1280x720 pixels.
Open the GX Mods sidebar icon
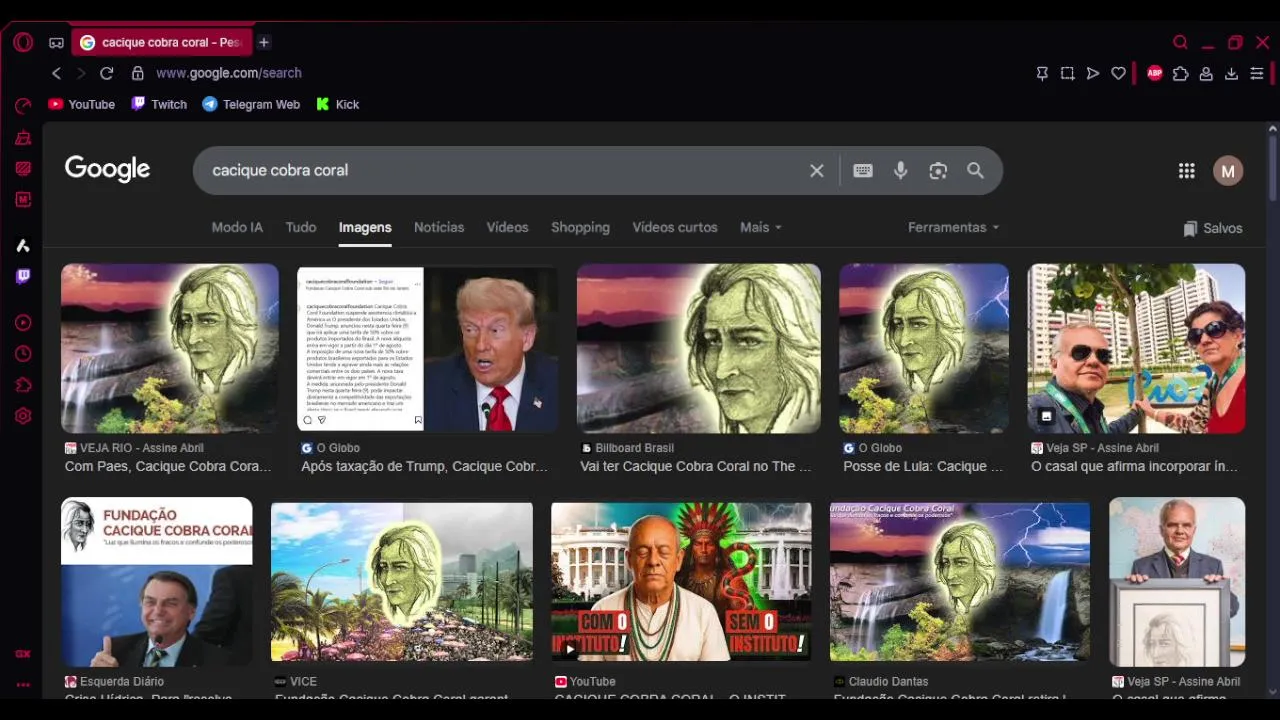click(23, 199)
